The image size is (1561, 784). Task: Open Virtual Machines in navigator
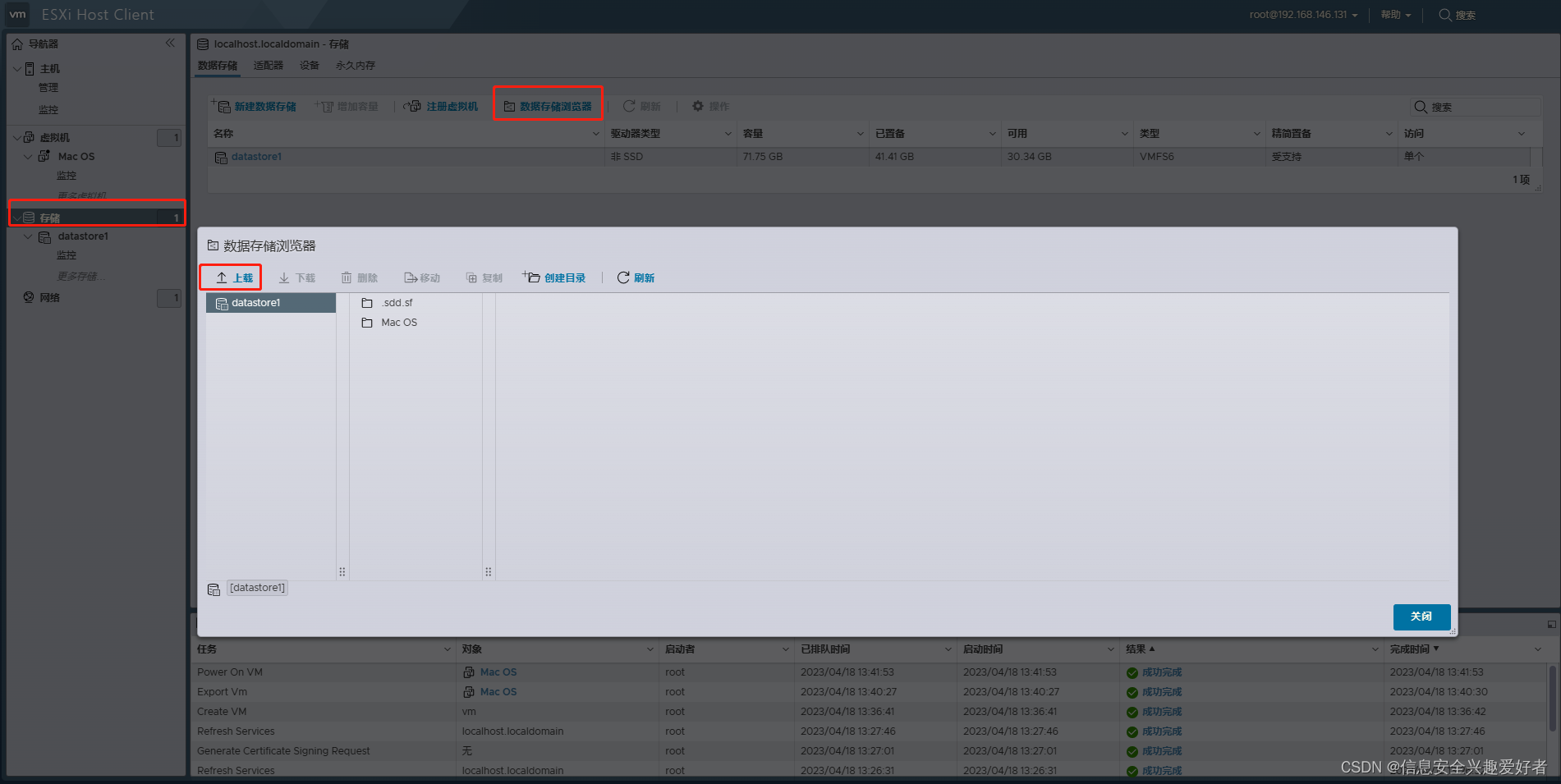[55, 137]
